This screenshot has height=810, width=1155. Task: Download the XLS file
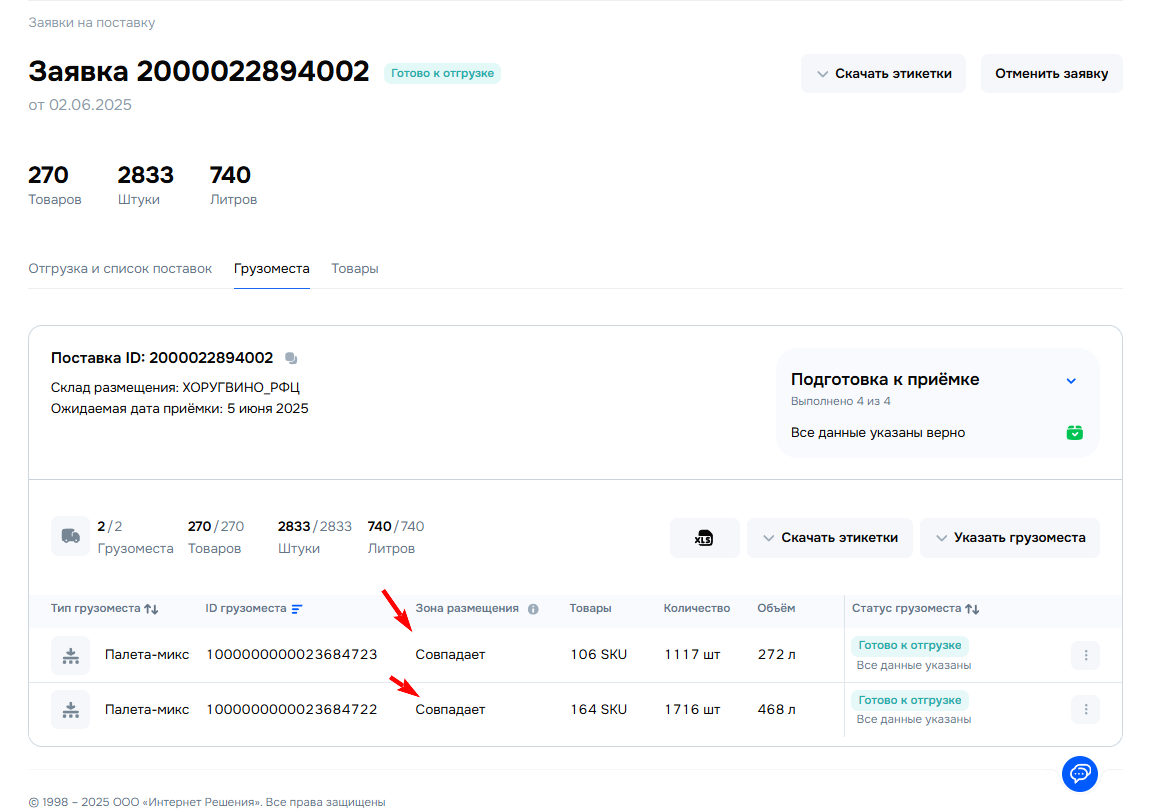(704, 538)
